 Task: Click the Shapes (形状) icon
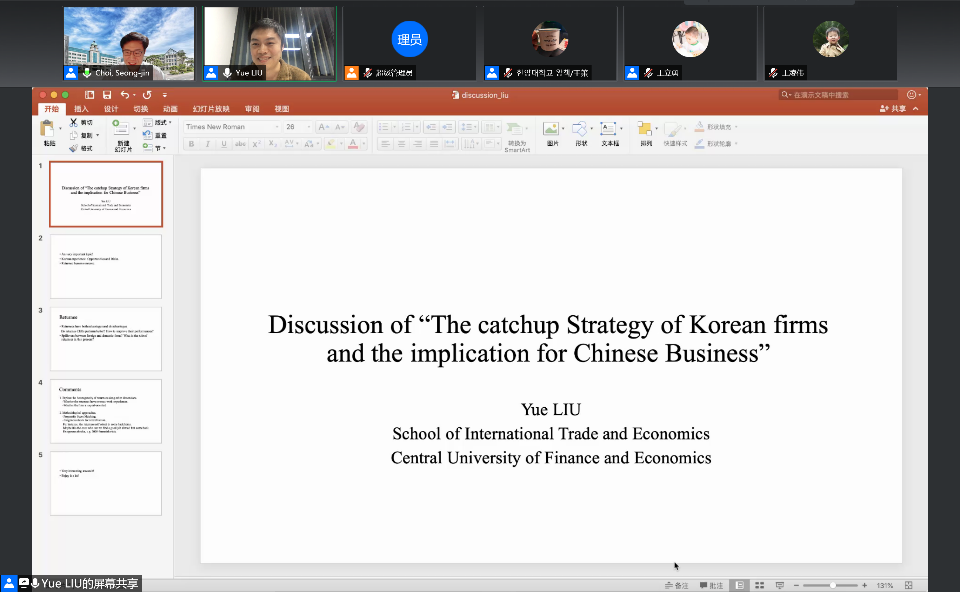coord(580,129)
